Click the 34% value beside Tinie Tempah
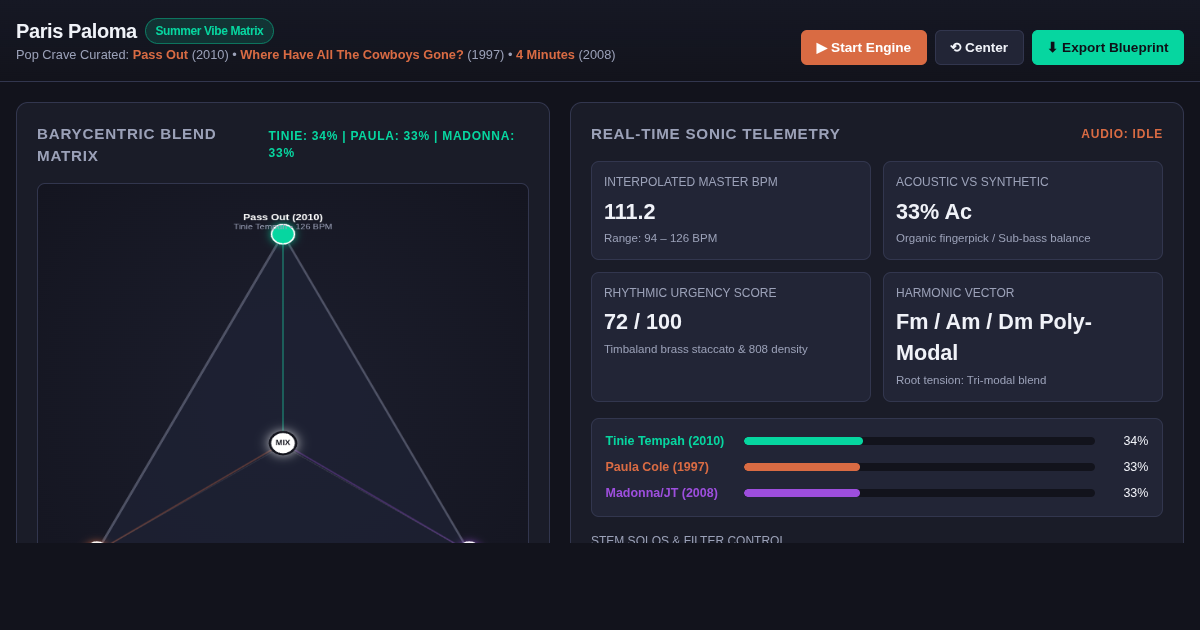Image resolution: width=1200 pixels, height=630 pixels. 1135,441
